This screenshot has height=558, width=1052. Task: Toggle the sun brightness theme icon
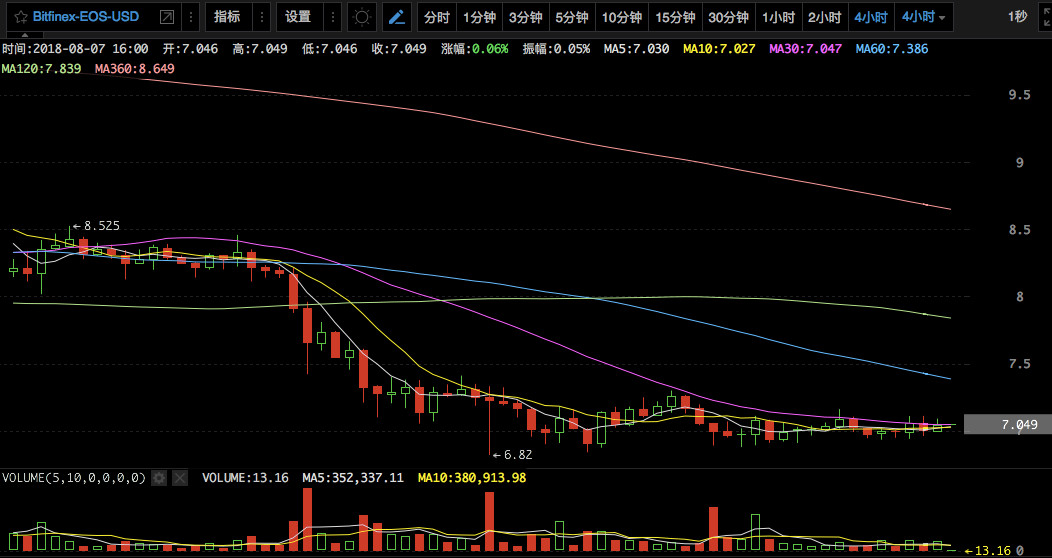pos(362,17)
